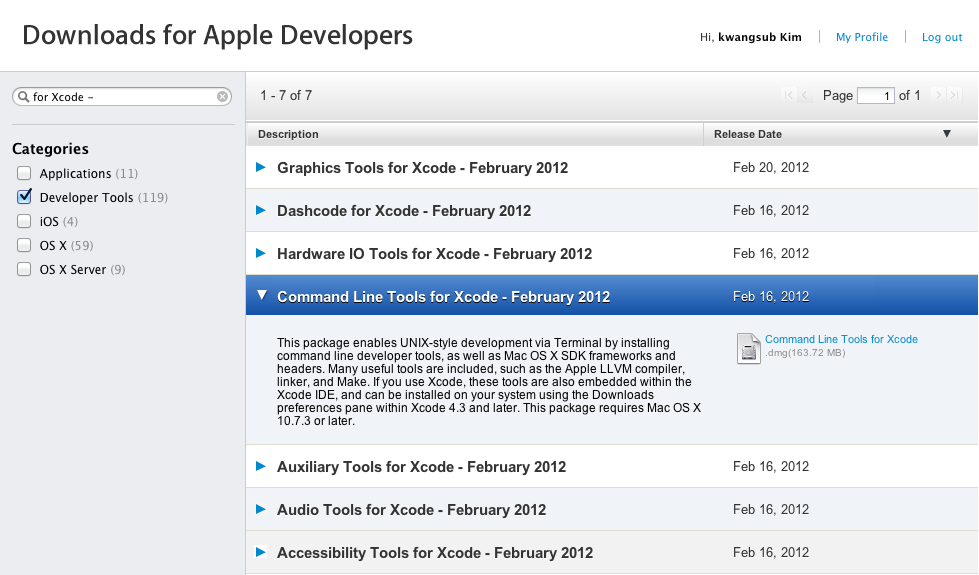Screen dimensions: 979x575
Task: Click the Developer Tools category label
Action: [x=86, y=197]
